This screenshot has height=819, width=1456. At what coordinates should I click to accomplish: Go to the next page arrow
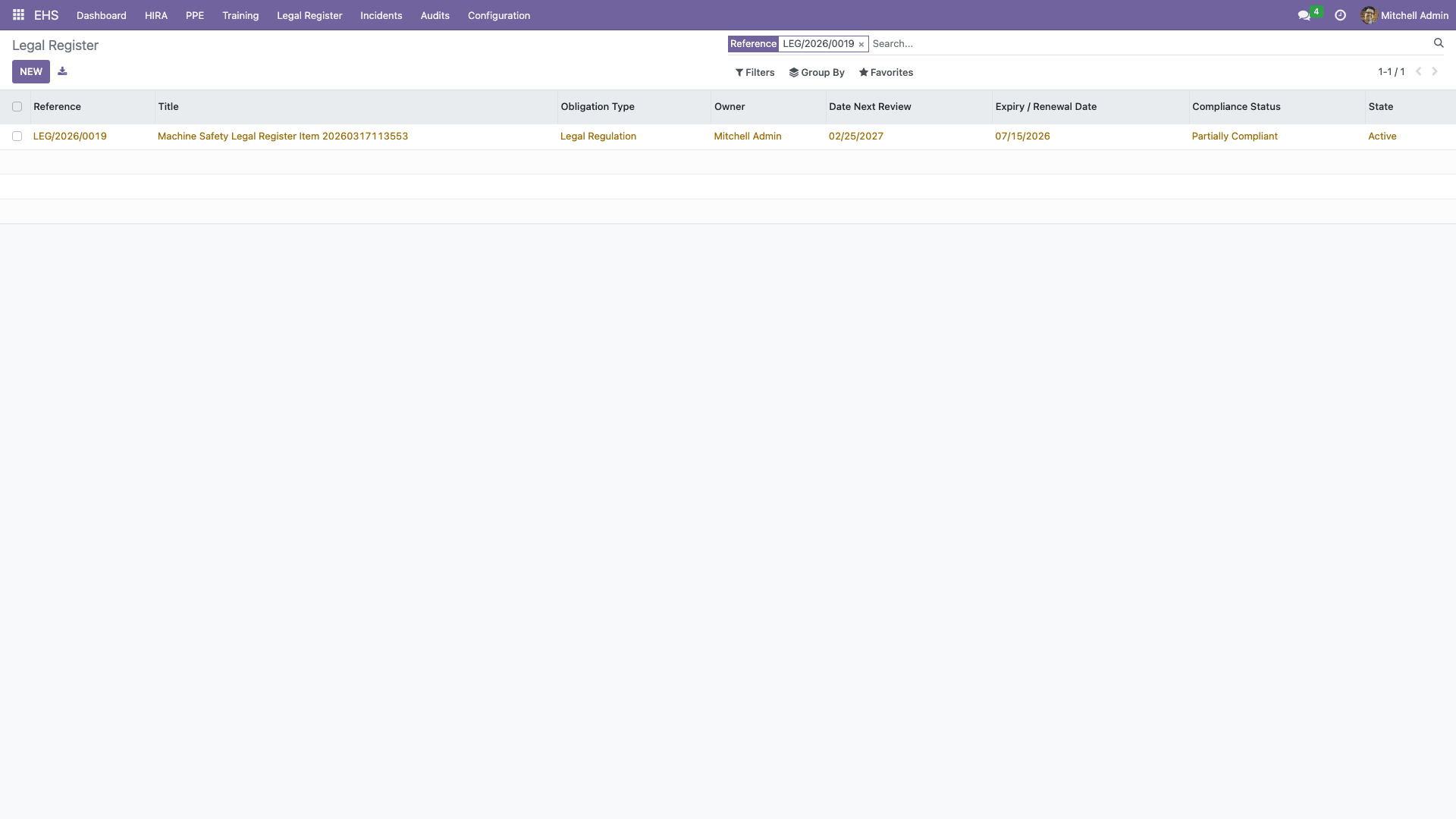pyautogui.click(x=1435, y=71)
